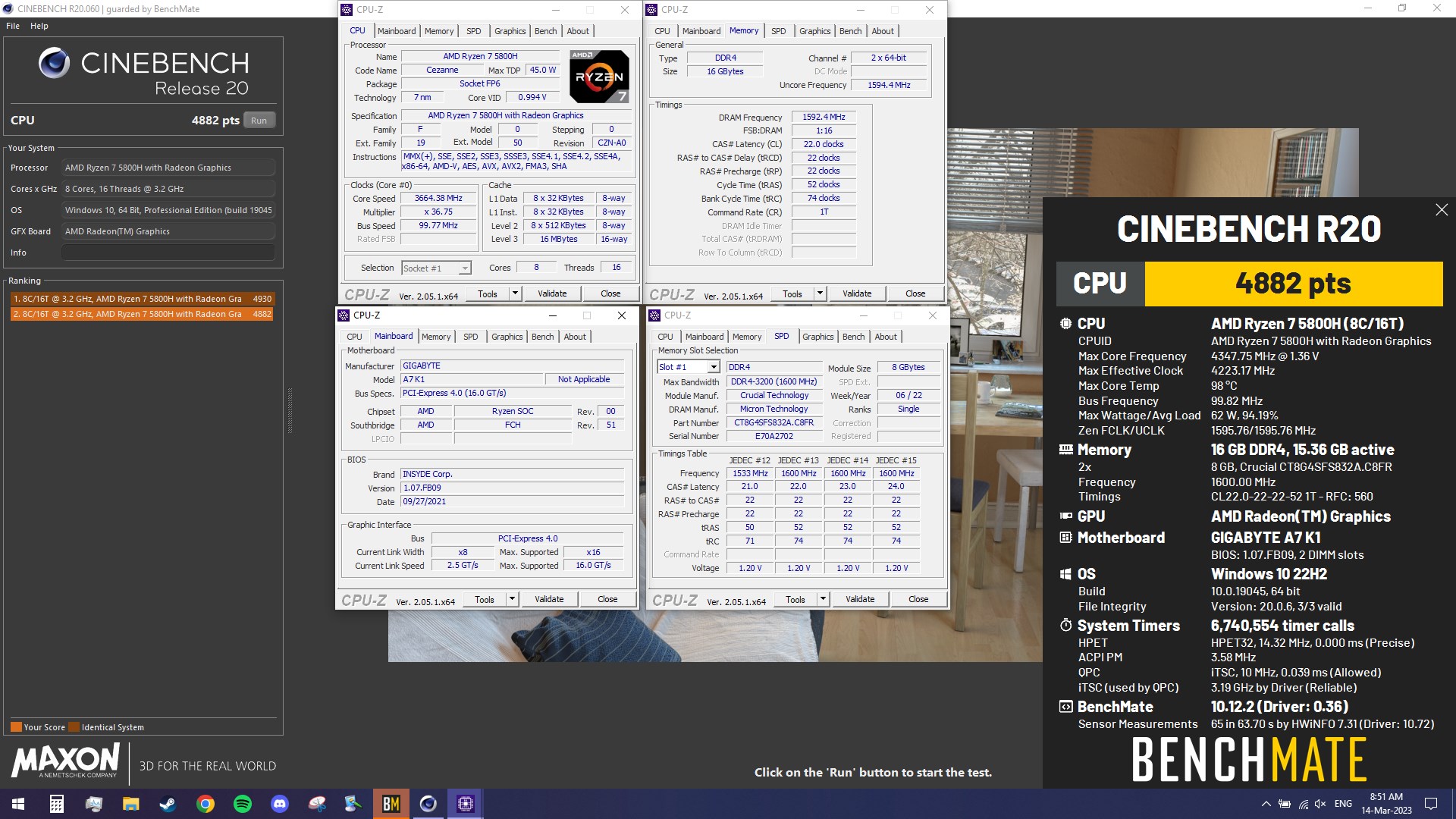This screenshot has height=819, width=1456.
Task: Click GIGABYTE manufacturer field in CPU-Z Mainboard
Action: coord(513,366)
